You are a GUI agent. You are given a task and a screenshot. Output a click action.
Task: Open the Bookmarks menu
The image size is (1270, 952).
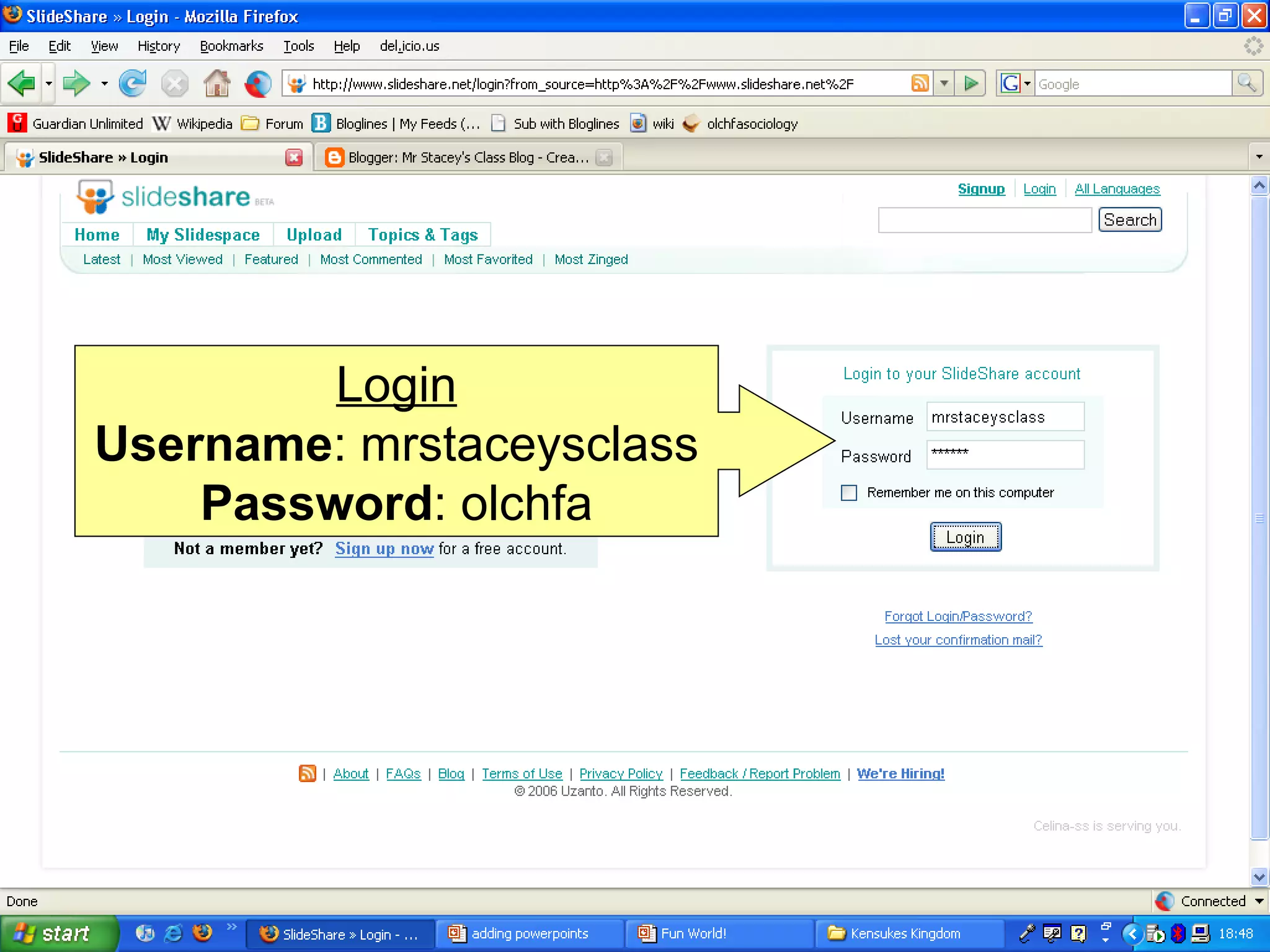231,46
